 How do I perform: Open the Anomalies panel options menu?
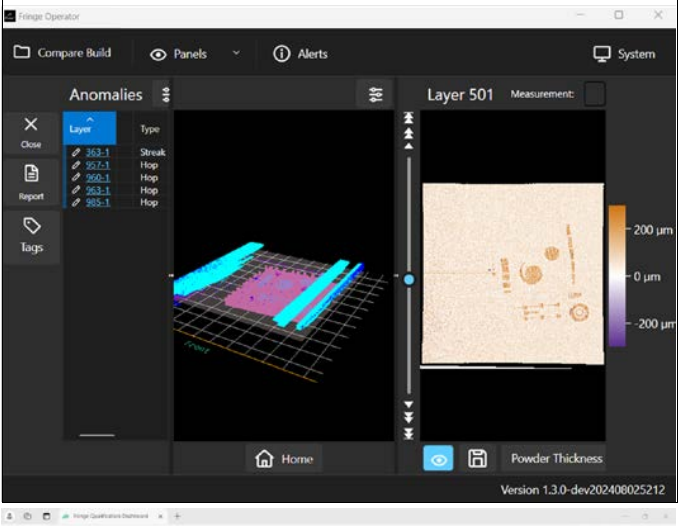[166, 94]
